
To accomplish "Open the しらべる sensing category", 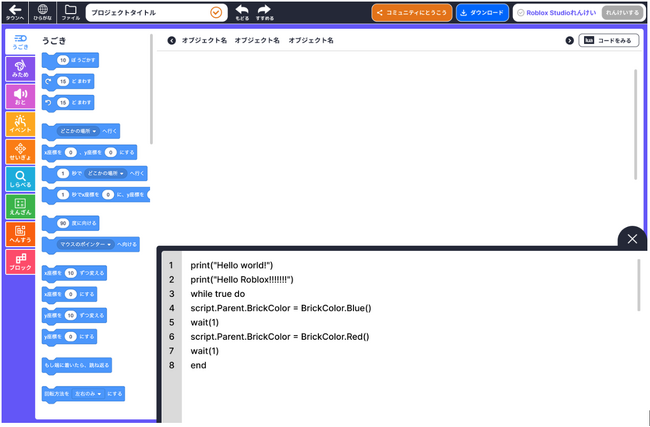I will coord(20,179).
